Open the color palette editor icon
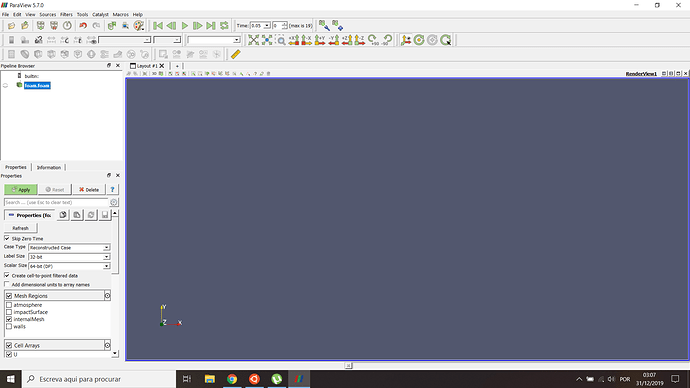Viewport: 690px width, 388px height. tap(139, 26)
